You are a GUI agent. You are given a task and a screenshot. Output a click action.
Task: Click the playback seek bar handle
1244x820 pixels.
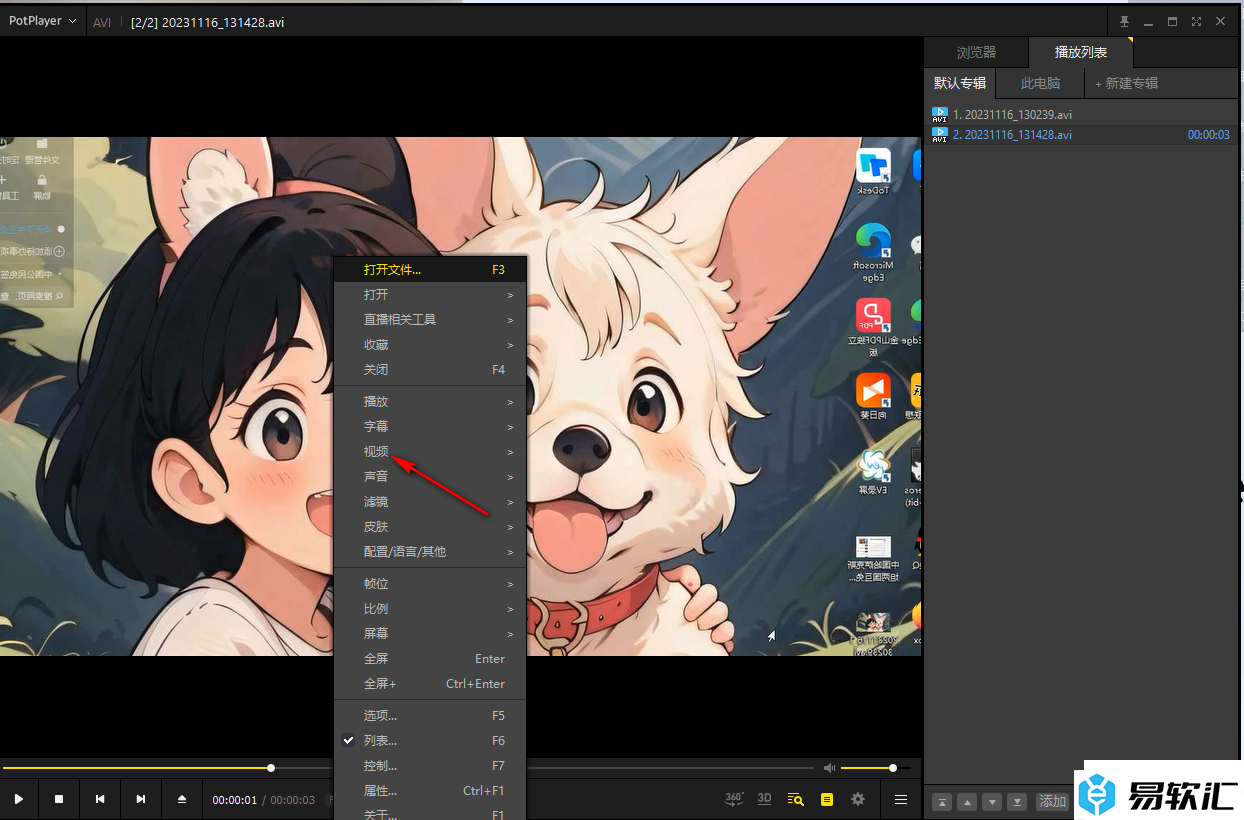[271, 768]
